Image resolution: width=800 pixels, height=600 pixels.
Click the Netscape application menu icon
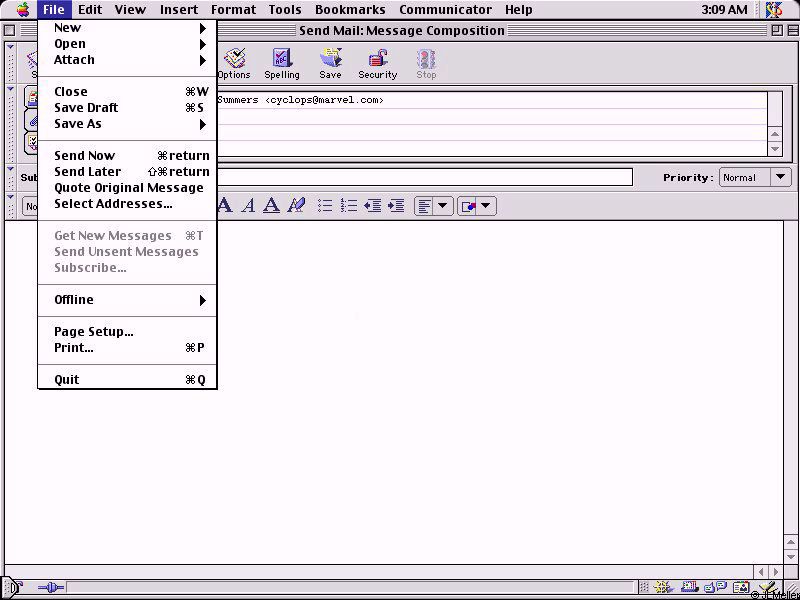coord(775,9)
